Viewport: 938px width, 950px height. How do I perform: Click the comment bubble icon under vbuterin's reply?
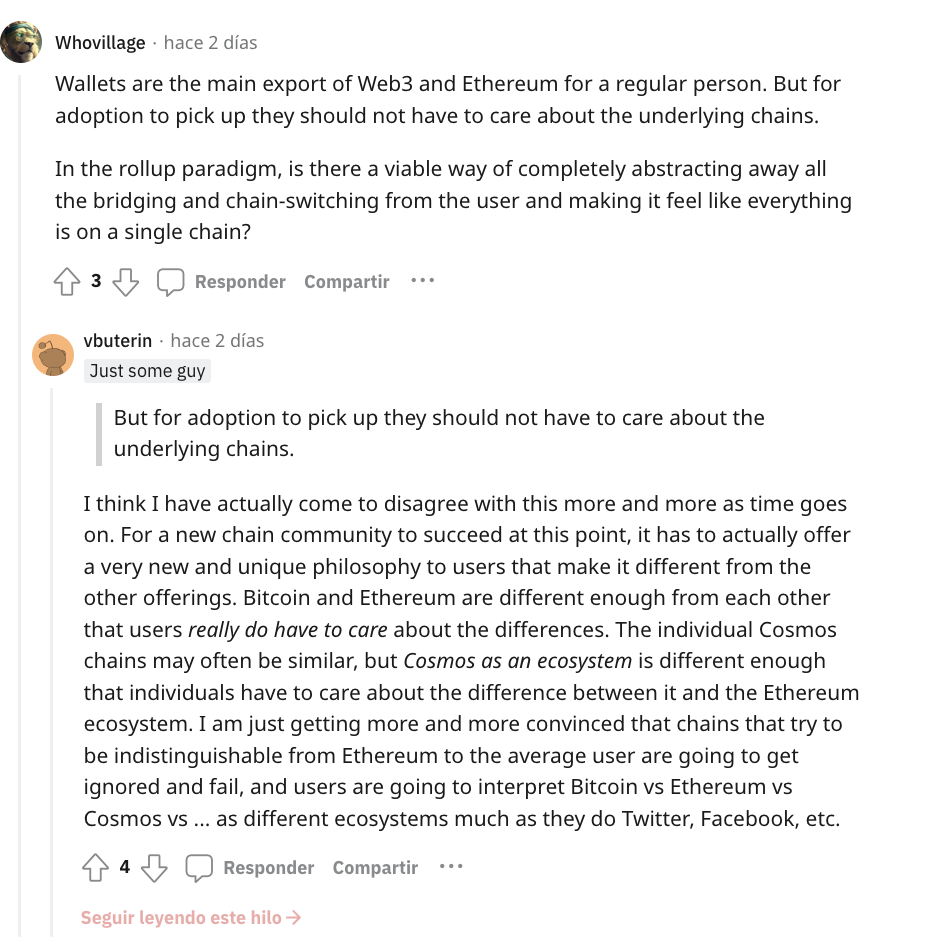pos(200,868)
